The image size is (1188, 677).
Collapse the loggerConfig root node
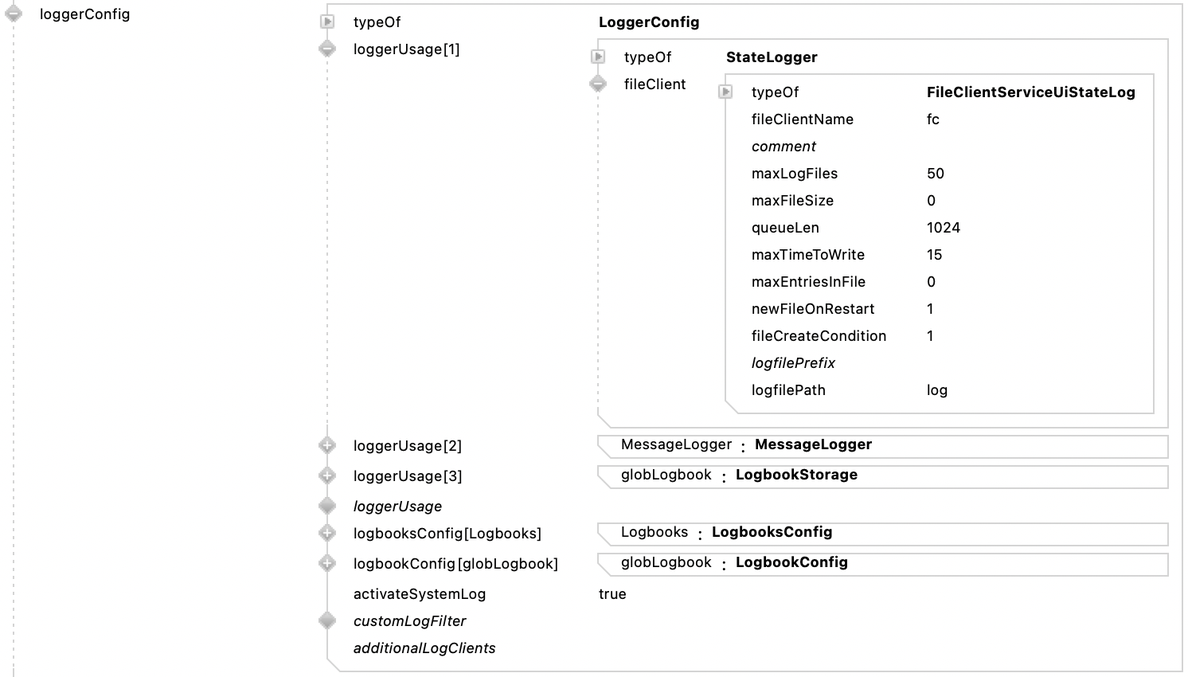[14, 15]
